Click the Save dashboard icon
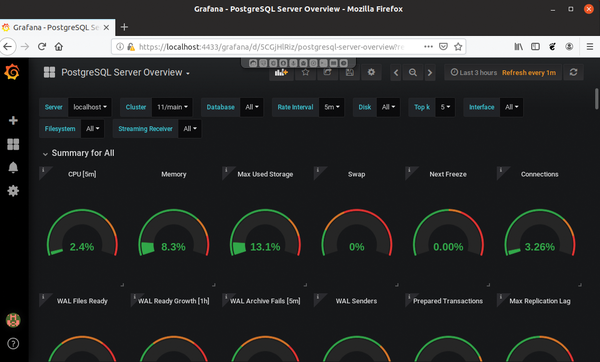Image resolution: width=600 pixels, height=362 pixels. pyautogui.click(x=349, y=72)
